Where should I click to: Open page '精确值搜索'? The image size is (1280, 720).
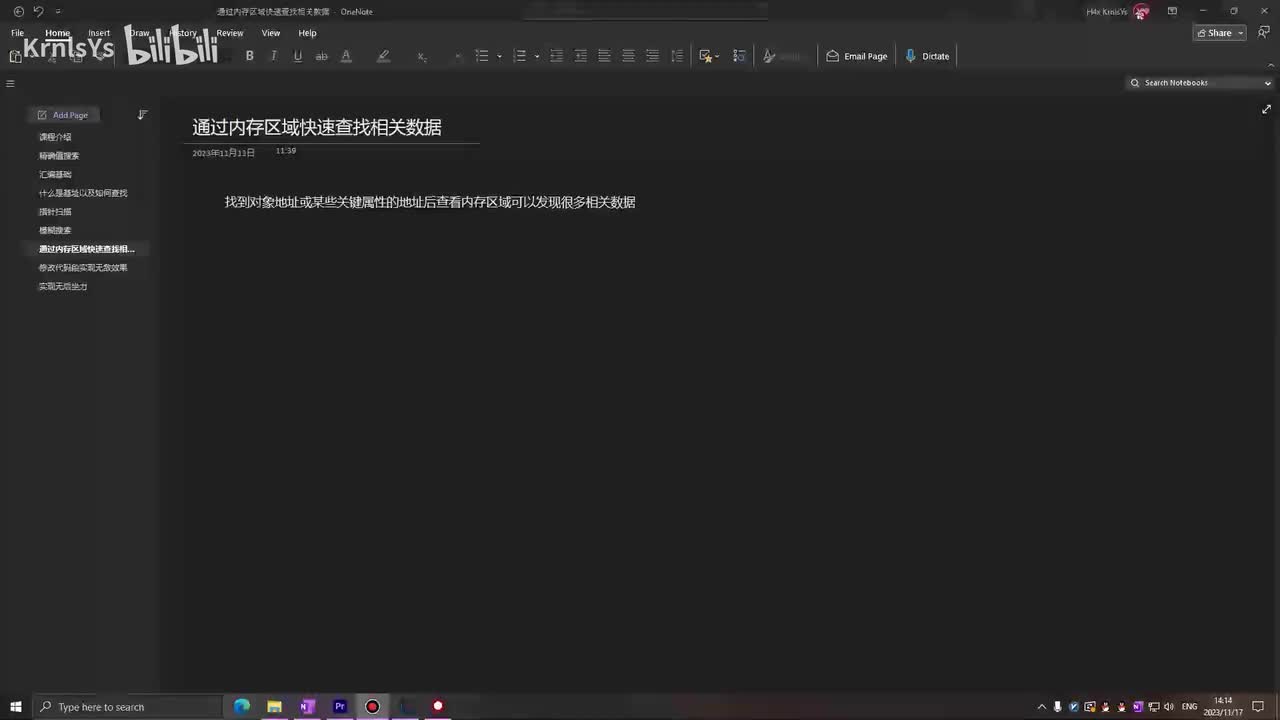click(x=59, y=156)
